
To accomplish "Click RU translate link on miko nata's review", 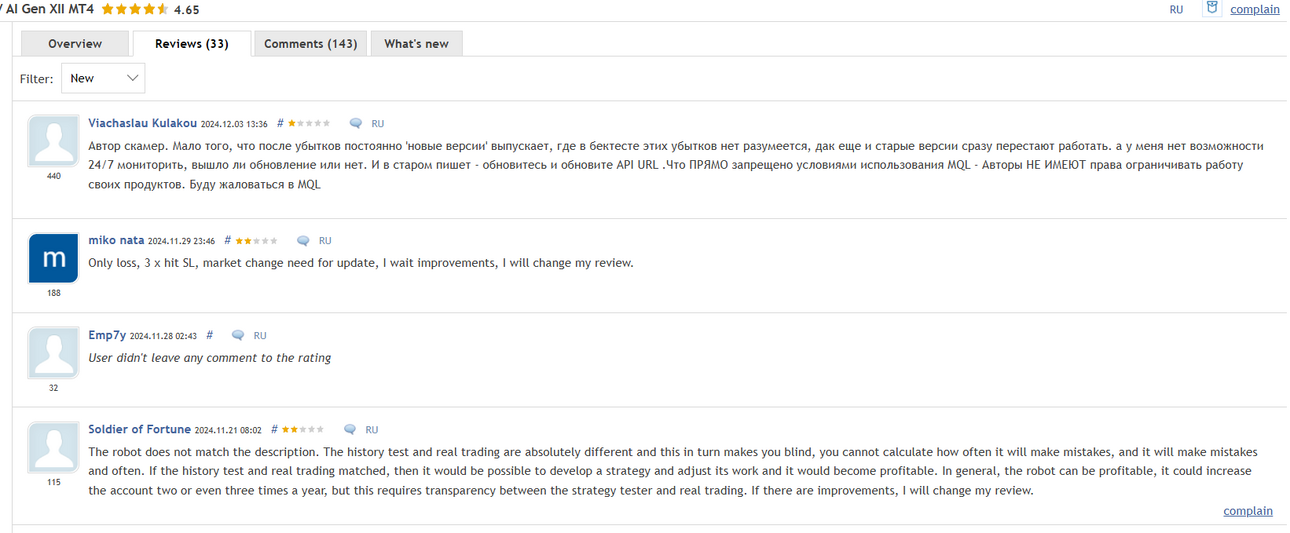I will coord(325,241).
